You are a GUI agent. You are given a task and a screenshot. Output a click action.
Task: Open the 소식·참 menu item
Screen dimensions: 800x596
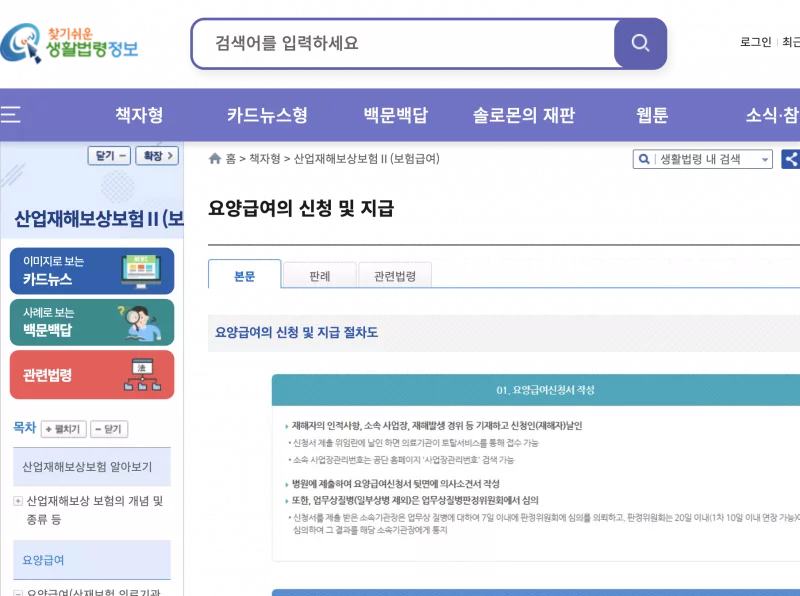pos(772,115)
